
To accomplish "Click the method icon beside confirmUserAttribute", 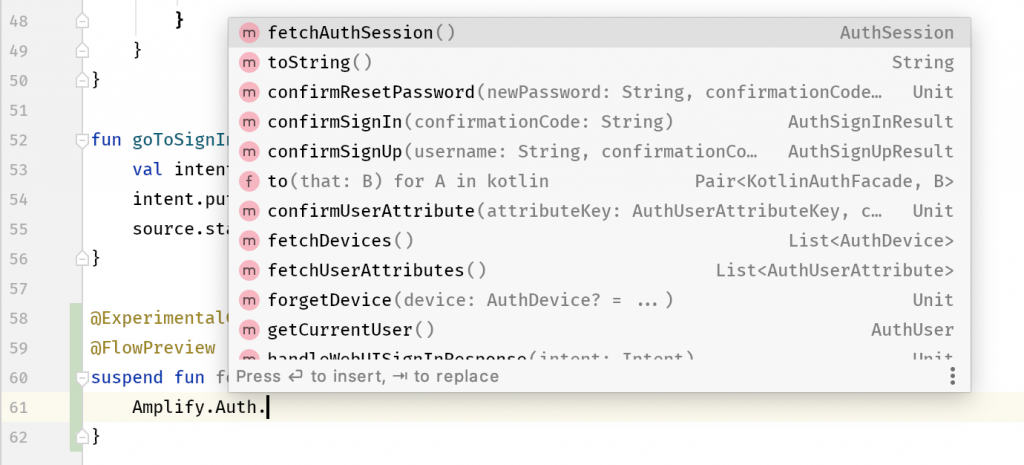I will (x=249, y=211).
